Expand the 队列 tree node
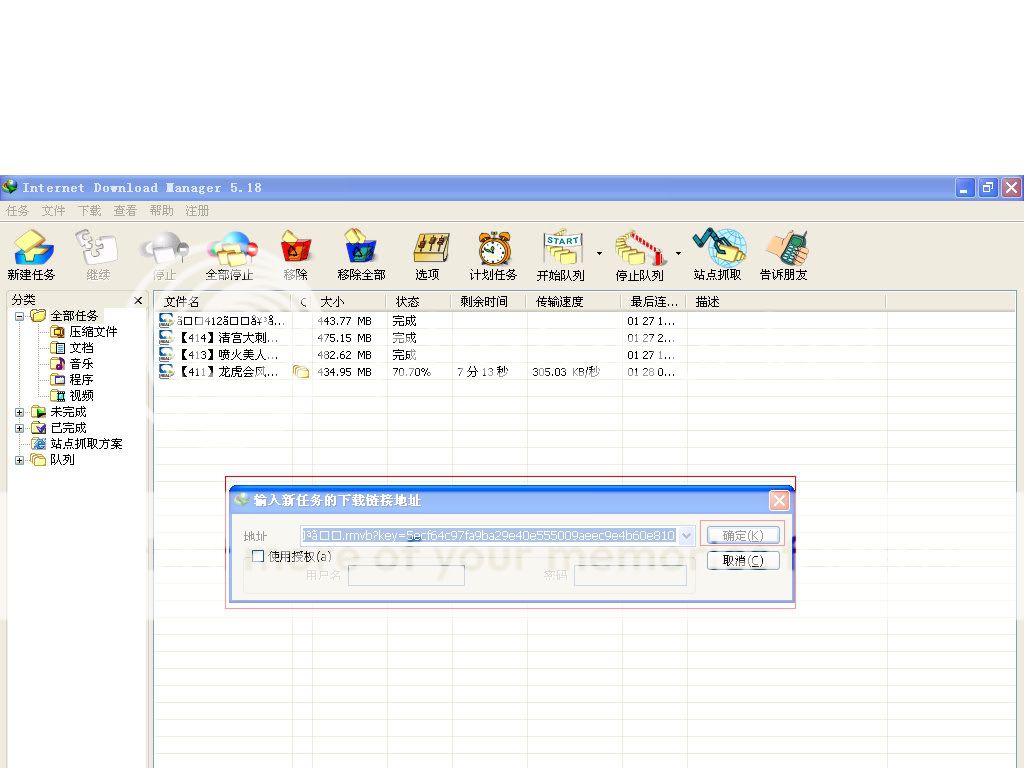The image size is (1024, 768). click(20, 460)
